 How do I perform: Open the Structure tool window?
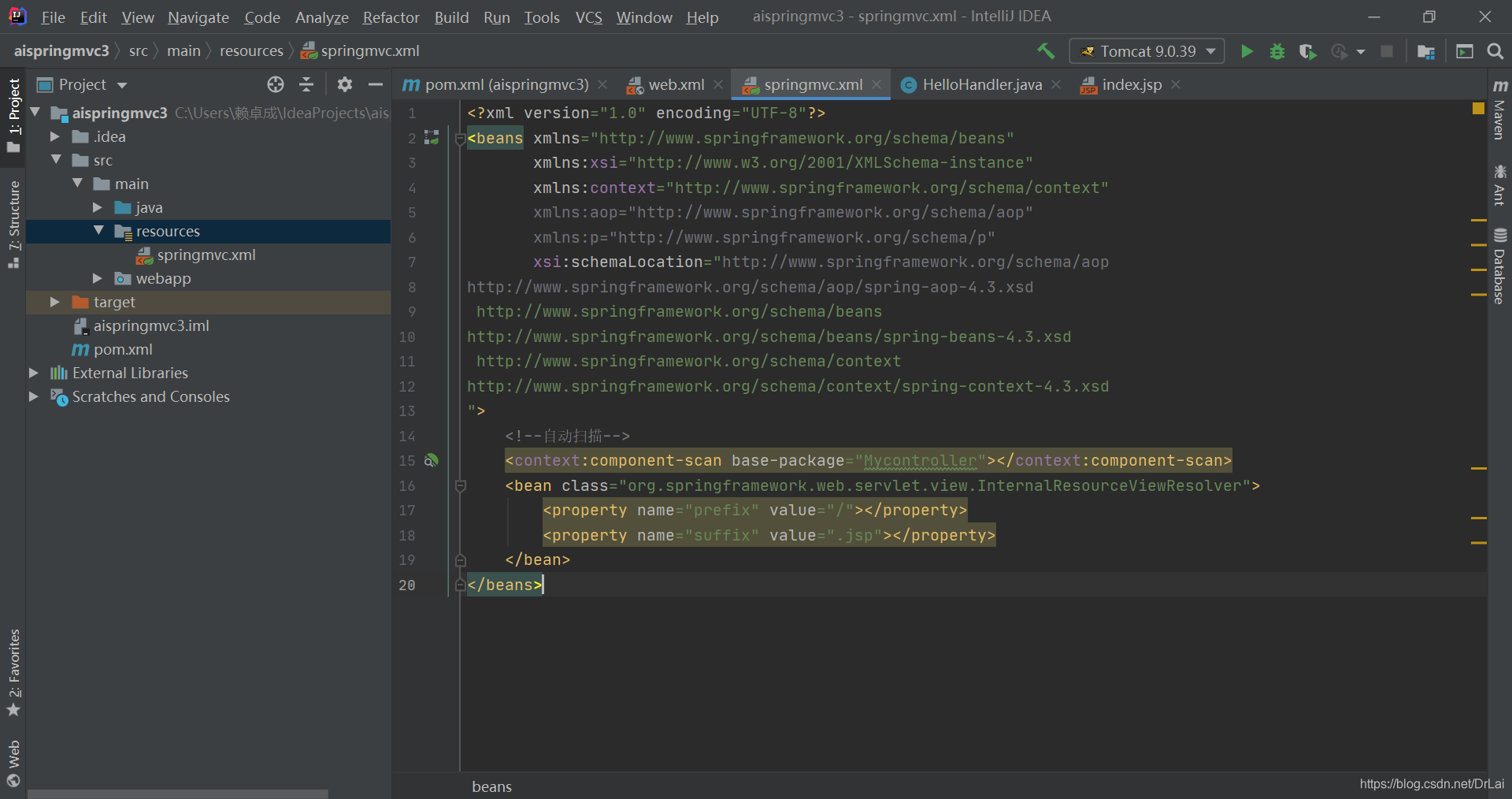[13, 225]
